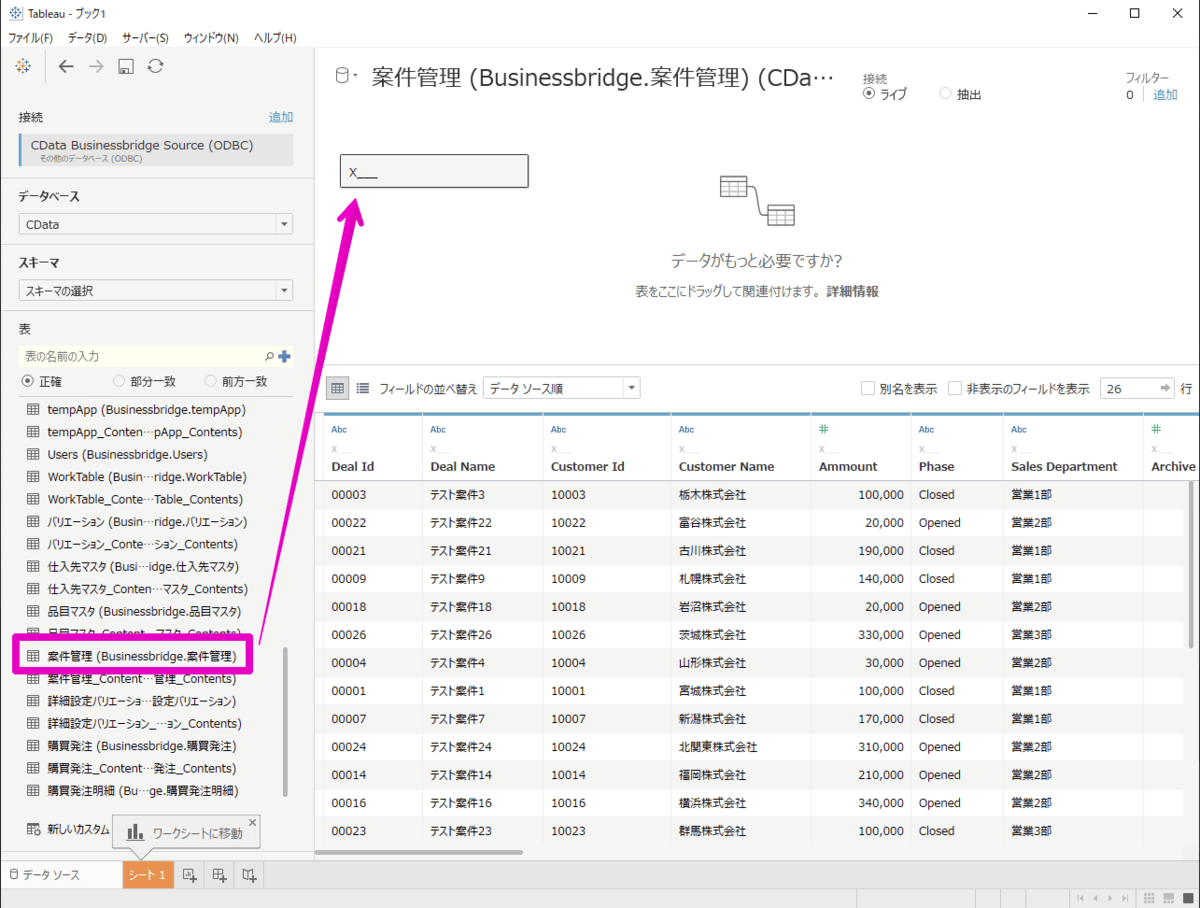Select the 抽出 connection radio button
Screen dimensions: 1200x908
click(x=946, y=94)
